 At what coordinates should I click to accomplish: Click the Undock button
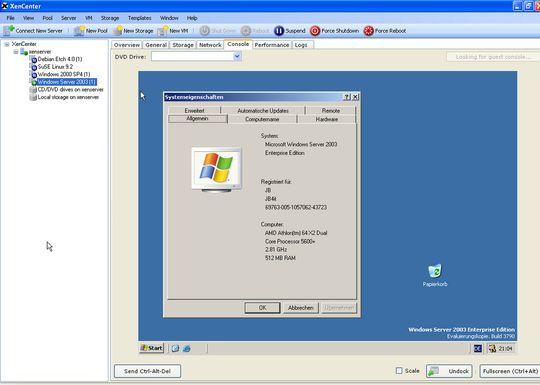(x=449, y=371)
